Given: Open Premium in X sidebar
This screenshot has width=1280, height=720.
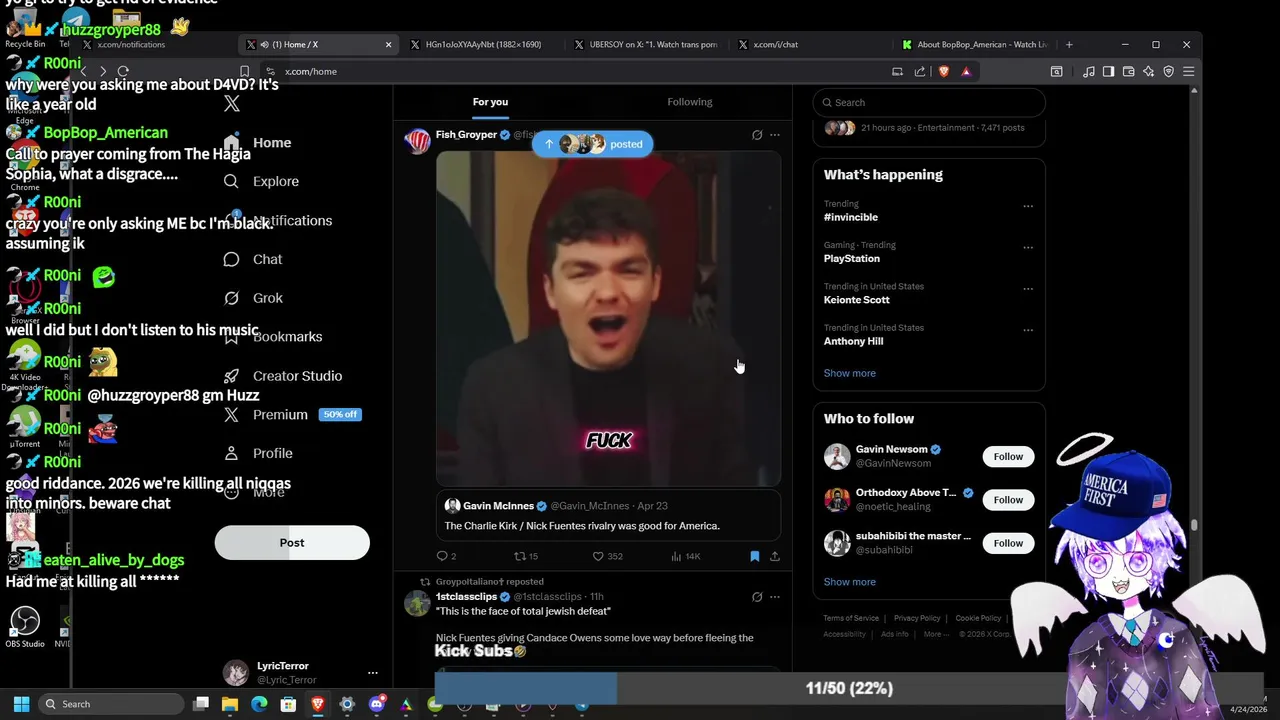Looking at the screenshot, I should click(x=292, y=414).
